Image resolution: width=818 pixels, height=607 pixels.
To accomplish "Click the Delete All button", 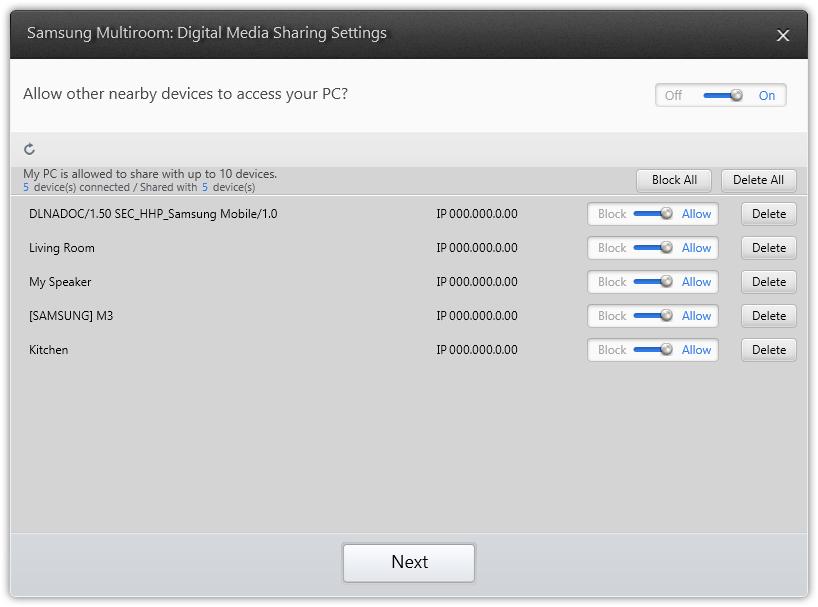I will click(759, 180).
